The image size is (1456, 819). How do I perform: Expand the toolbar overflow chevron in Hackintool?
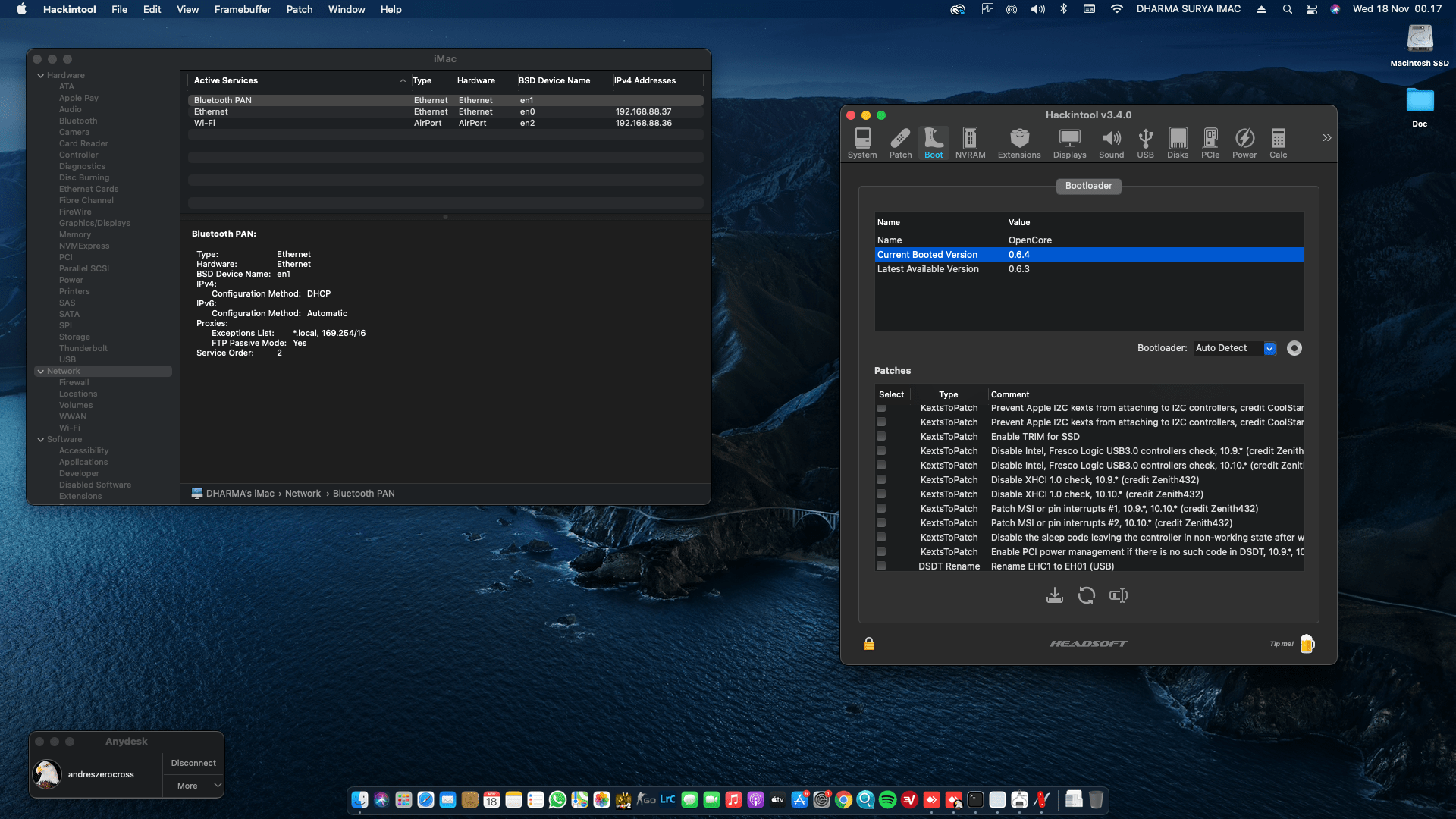coord(1327,137)
